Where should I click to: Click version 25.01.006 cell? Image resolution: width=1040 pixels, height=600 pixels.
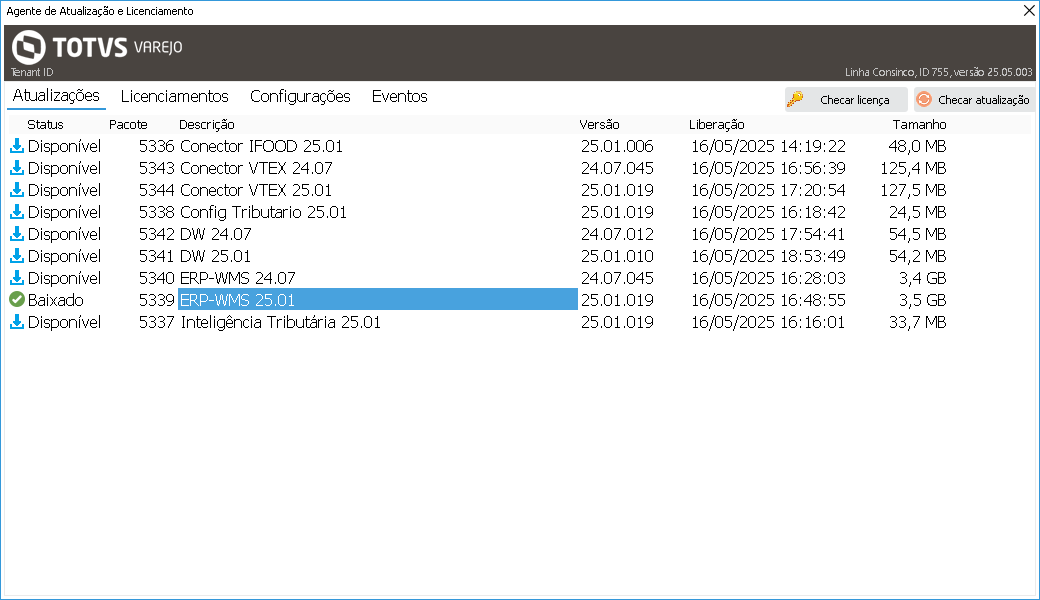[618, 146]
